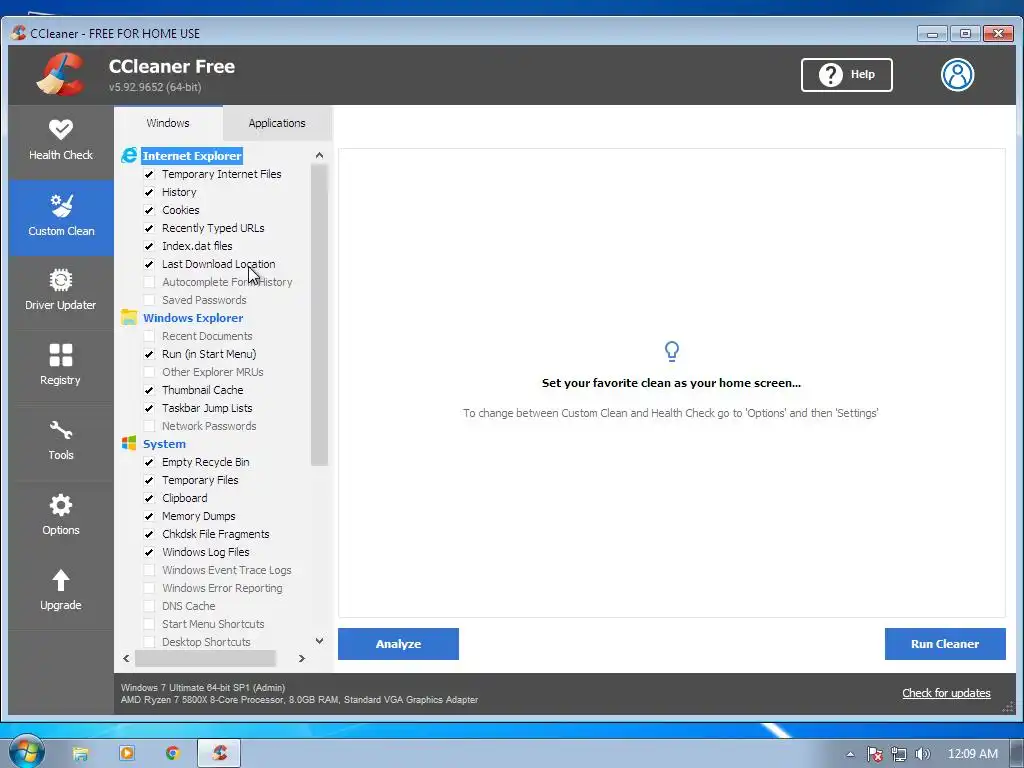Open CCleaner Options
This screenshot has width=1024, height=768.
pos(61,517)
